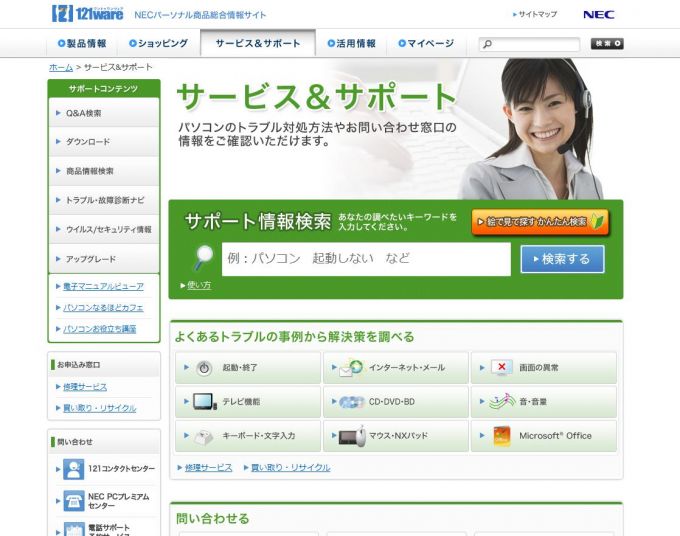Click 121コンタクトセンター text link

point(121,468)
